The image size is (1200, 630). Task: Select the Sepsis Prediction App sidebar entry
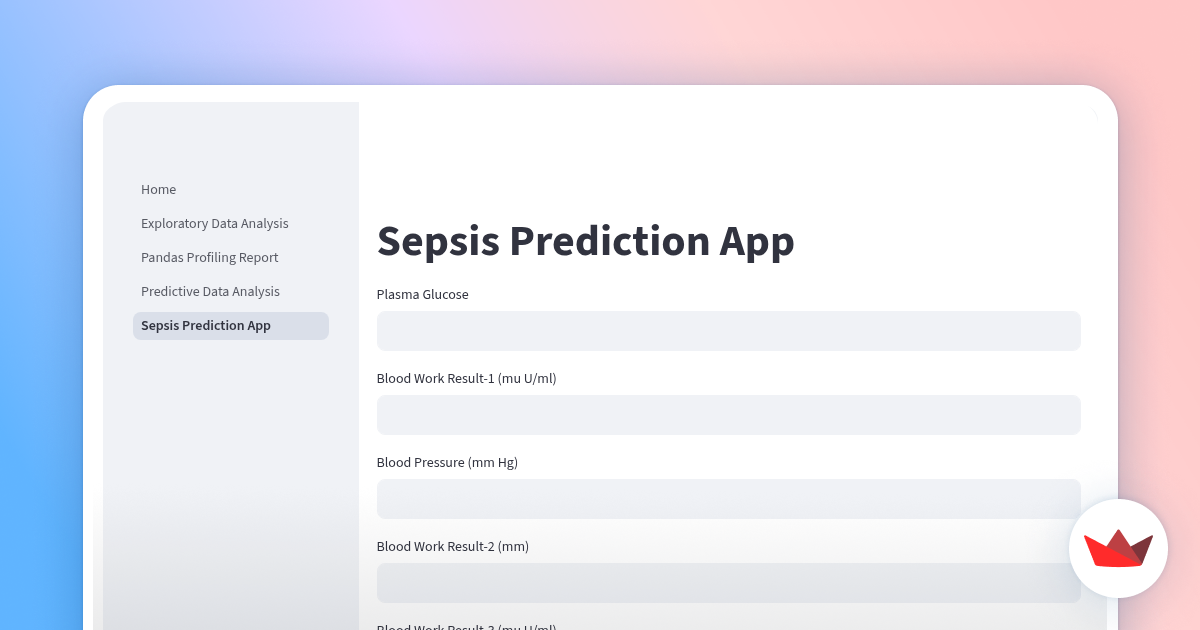(205, 325)
